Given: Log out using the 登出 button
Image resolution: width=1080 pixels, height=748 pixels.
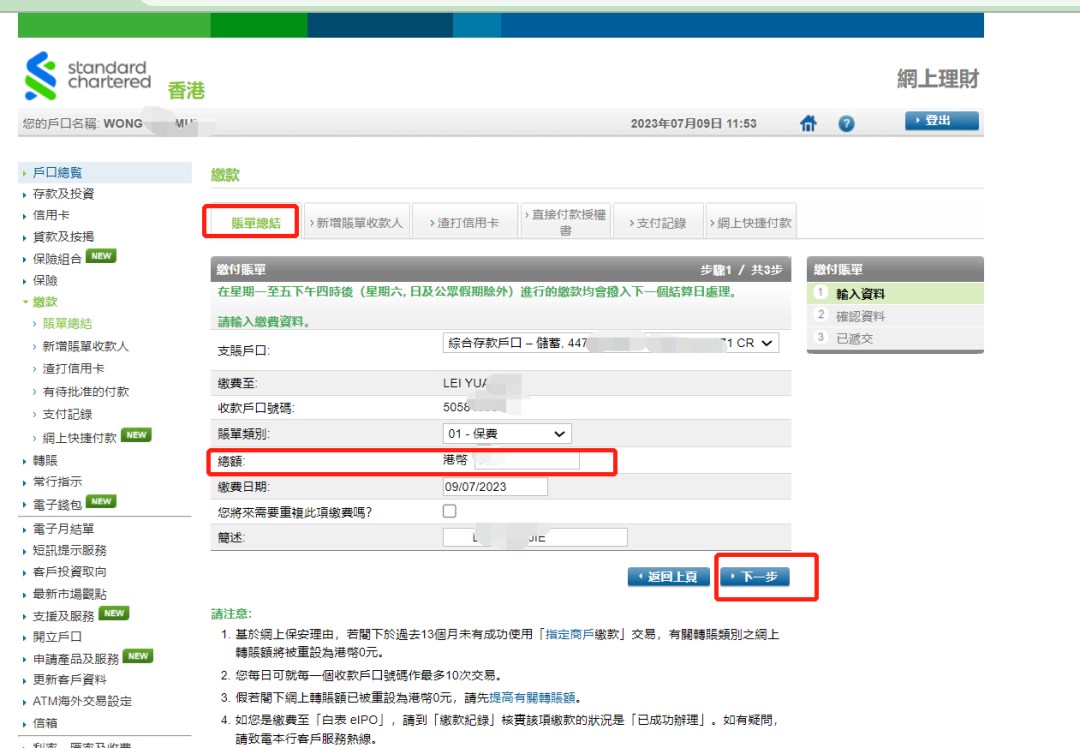Looking at the screenshot, I should 941,120.
